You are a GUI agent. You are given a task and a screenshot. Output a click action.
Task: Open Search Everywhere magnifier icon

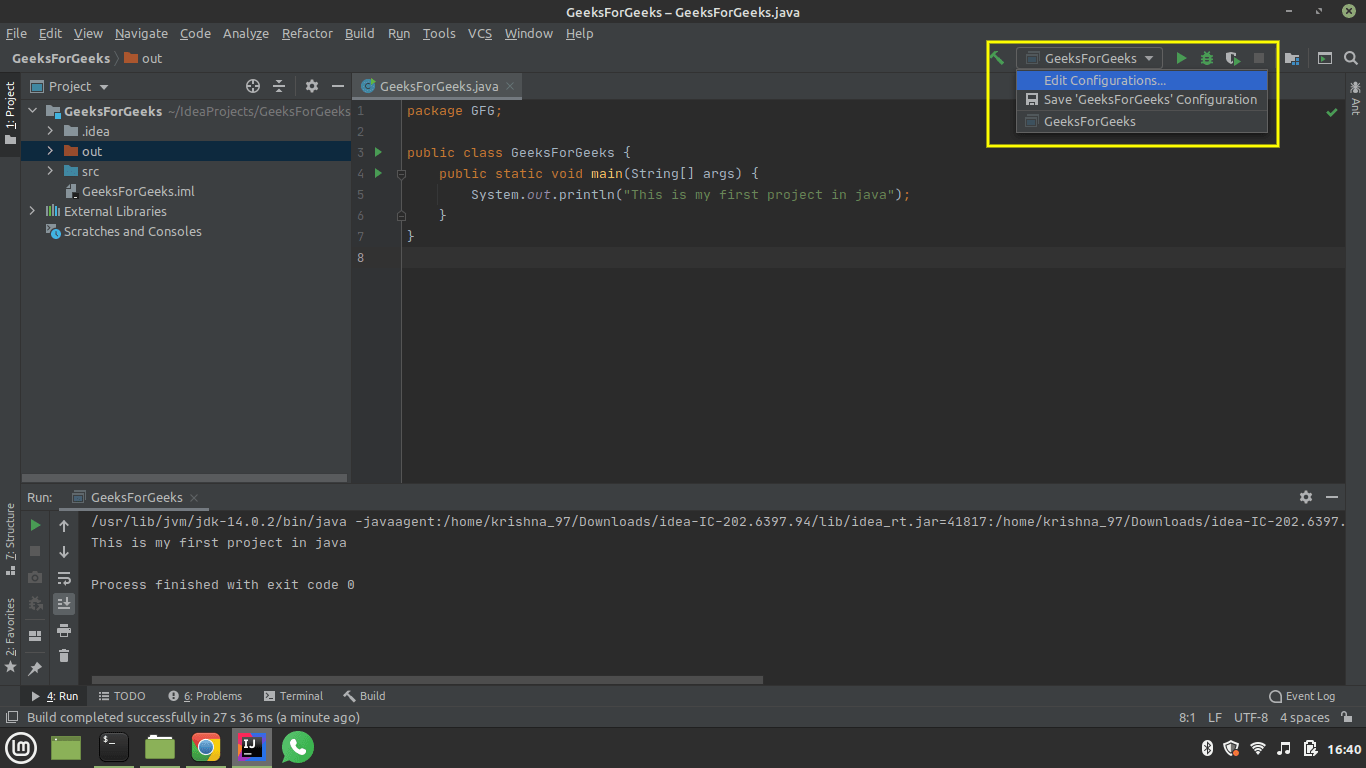tap(1351, 59)
